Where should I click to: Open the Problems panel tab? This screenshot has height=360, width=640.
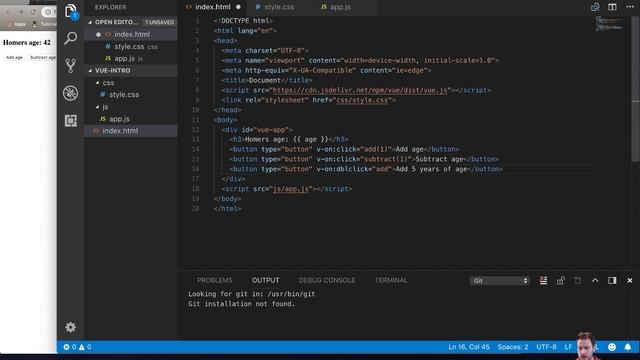(x=214, y=280)
